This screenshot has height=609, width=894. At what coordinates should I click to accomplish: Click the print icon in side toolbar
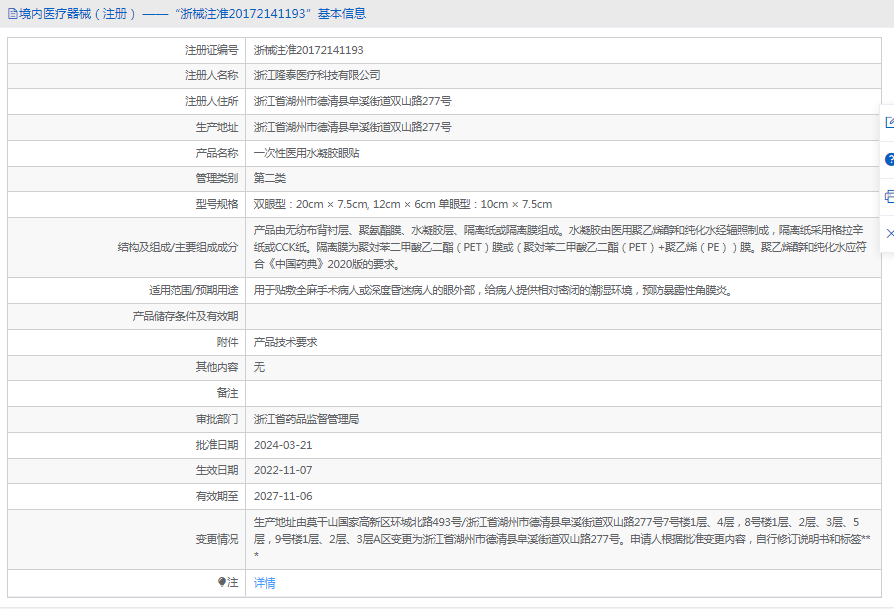point(889,196)
